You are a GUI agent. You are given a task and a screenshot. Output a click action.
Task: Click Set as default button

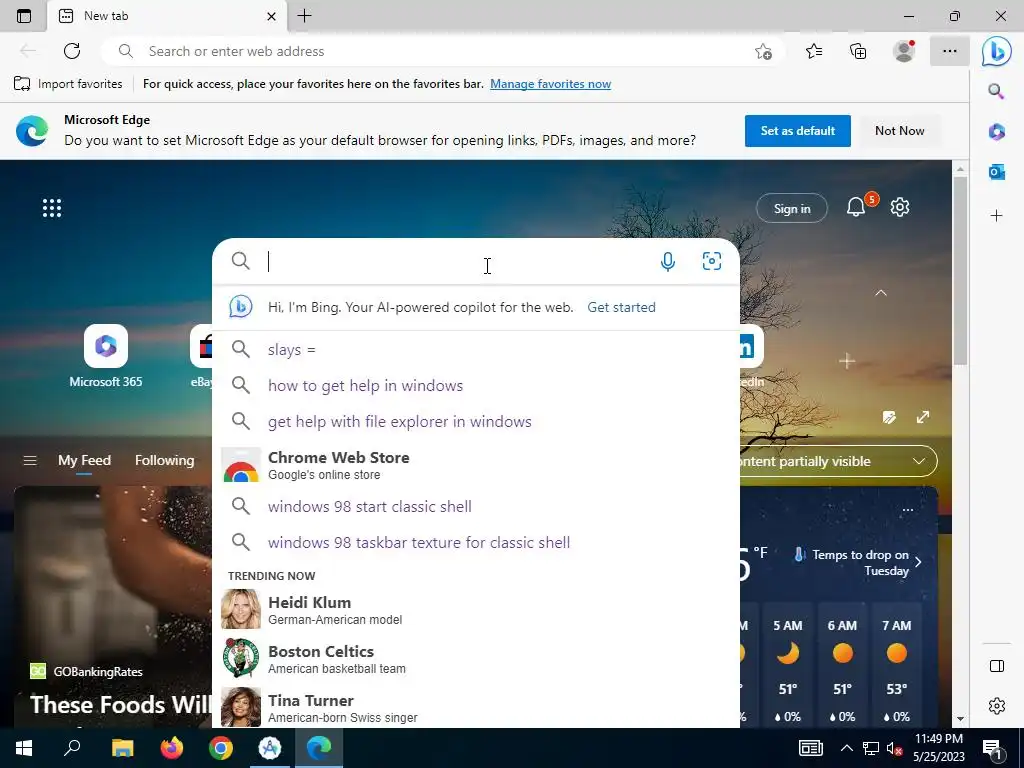[x=797, y=131]
